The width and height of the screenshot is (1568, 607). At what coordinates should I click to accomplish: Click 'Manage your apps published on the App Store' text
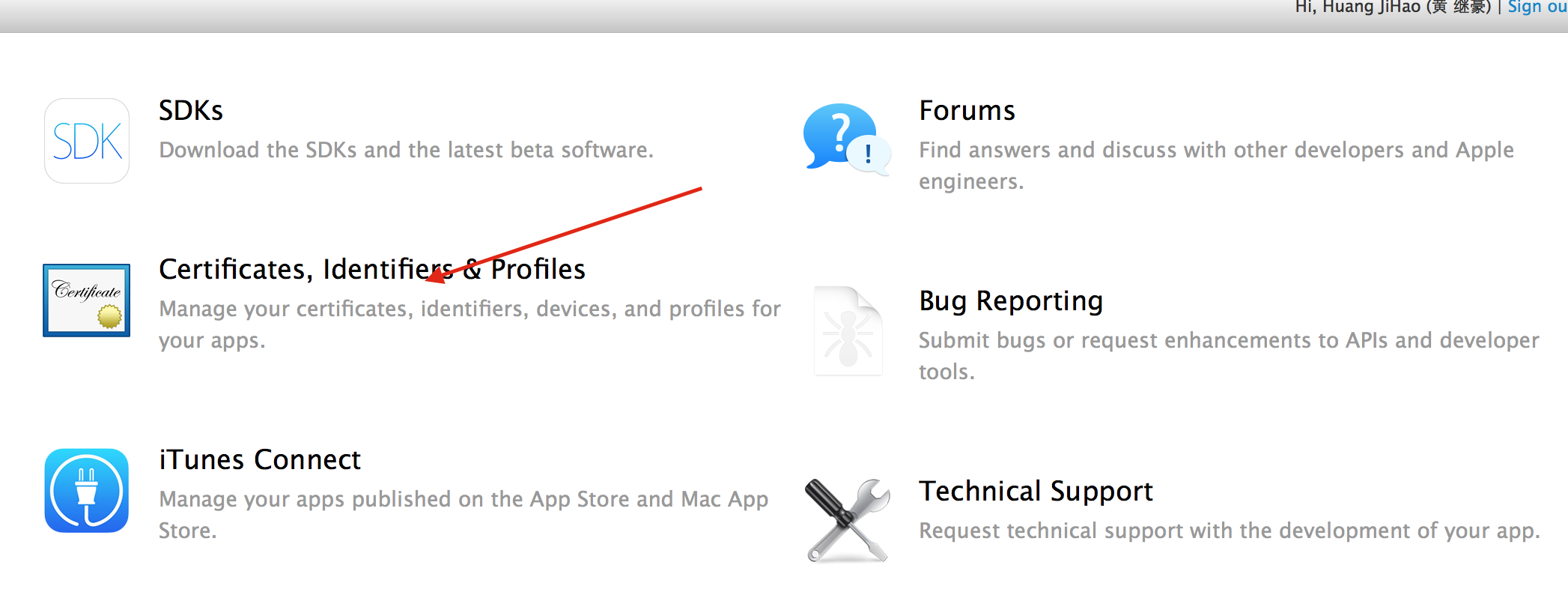pos(464,515)
